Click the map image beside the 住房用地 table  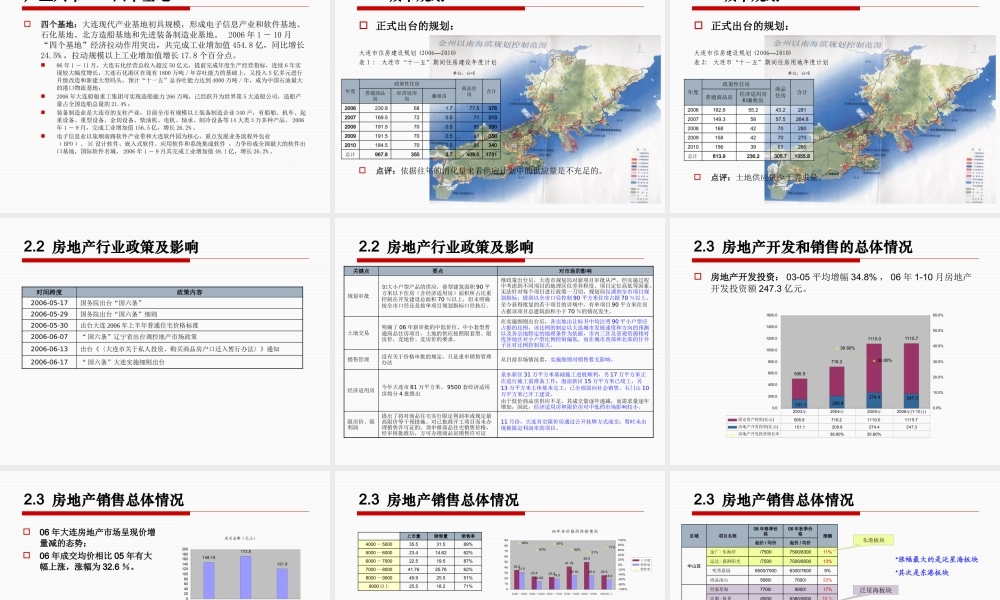click(x=880, y=119)
